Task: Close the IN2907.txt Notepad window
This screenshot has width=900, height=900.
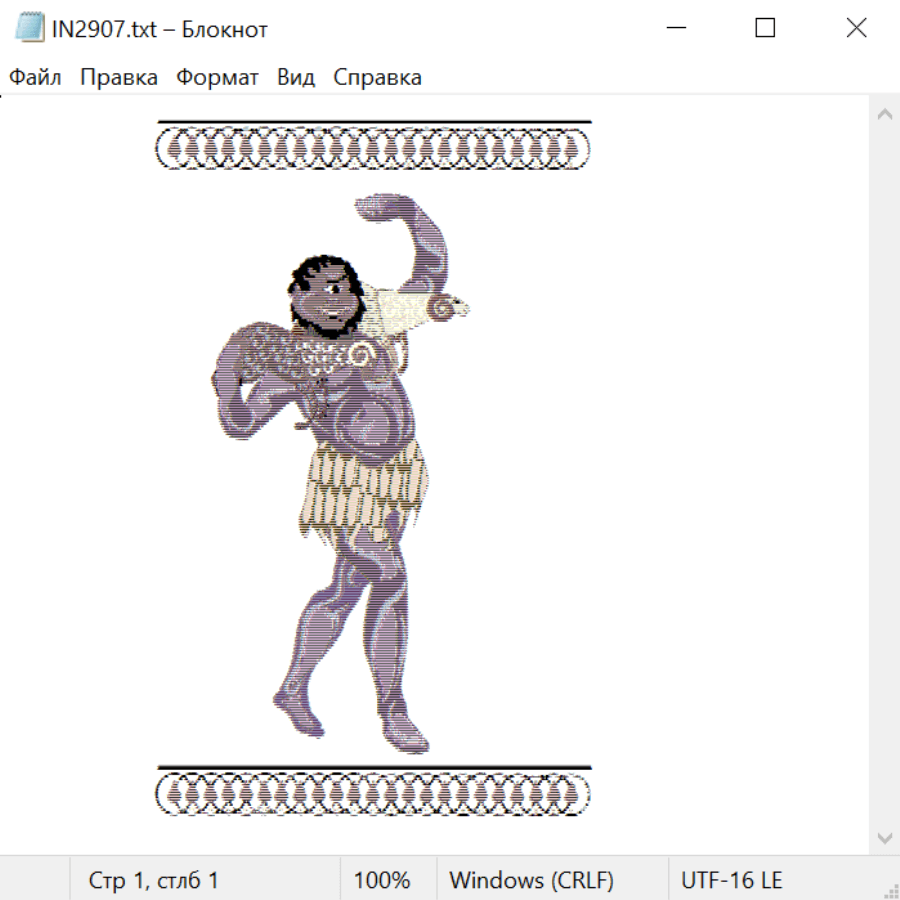Action: pos(856,29)
